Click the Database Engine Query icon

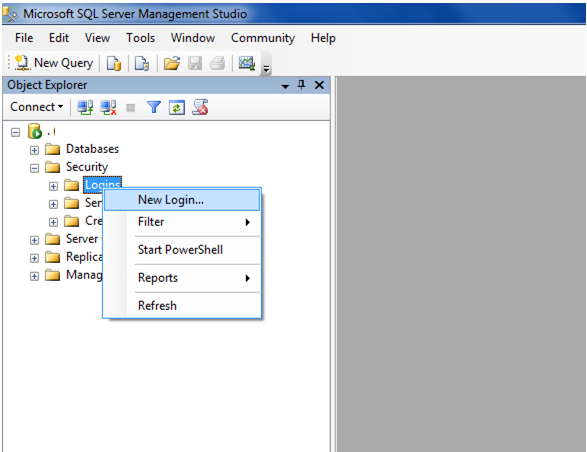113,63
